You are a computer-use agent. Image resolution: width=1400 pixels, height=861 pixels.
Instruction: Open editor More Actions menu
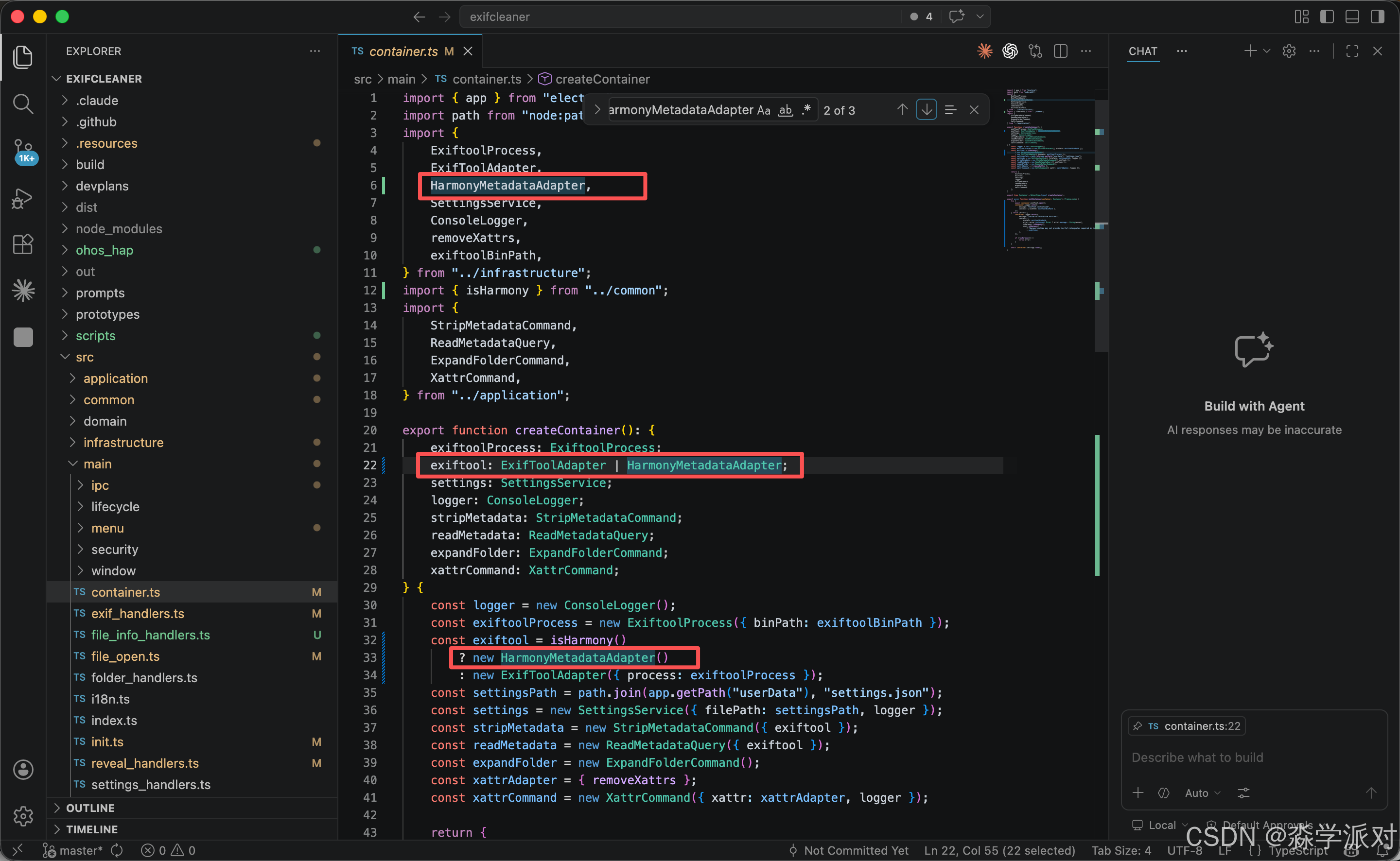pos(1086,51)
